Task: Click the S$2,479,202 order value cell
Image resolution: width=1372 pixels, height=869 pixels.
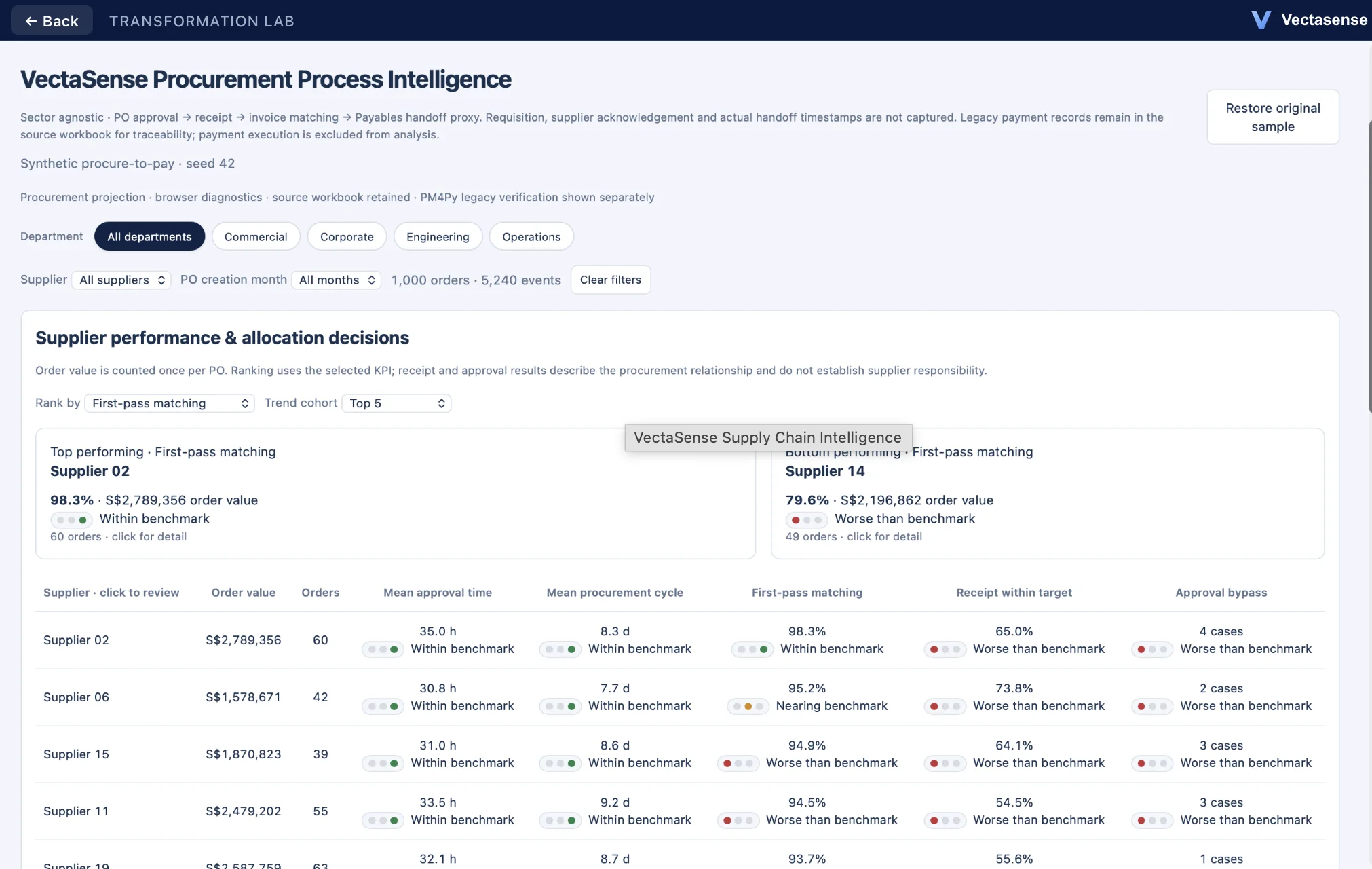Action: pos(244,811)
